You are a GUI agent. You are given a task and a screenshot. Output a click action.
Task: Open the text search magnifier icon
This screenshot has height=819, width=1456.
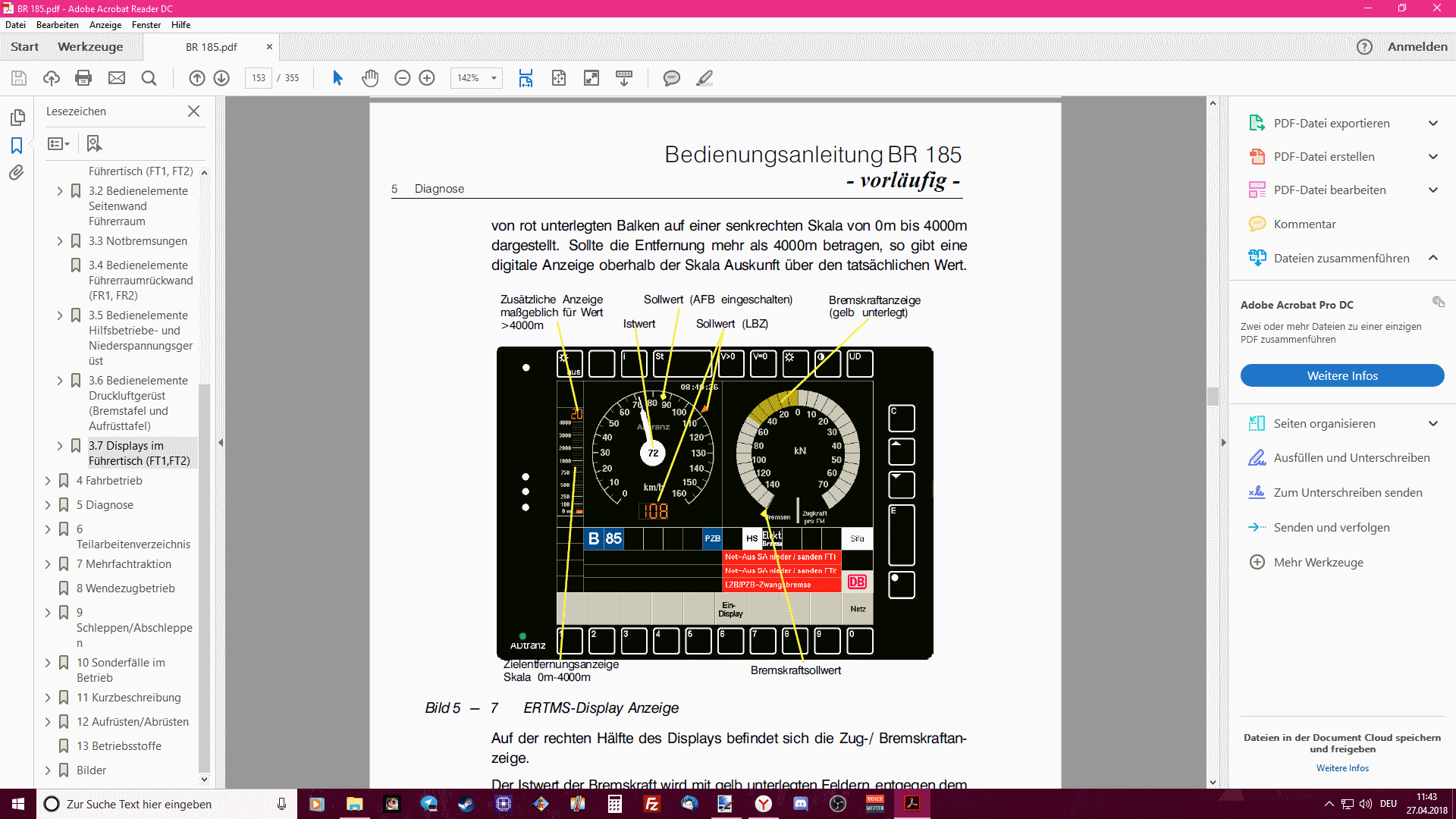(x=149, y=78)
